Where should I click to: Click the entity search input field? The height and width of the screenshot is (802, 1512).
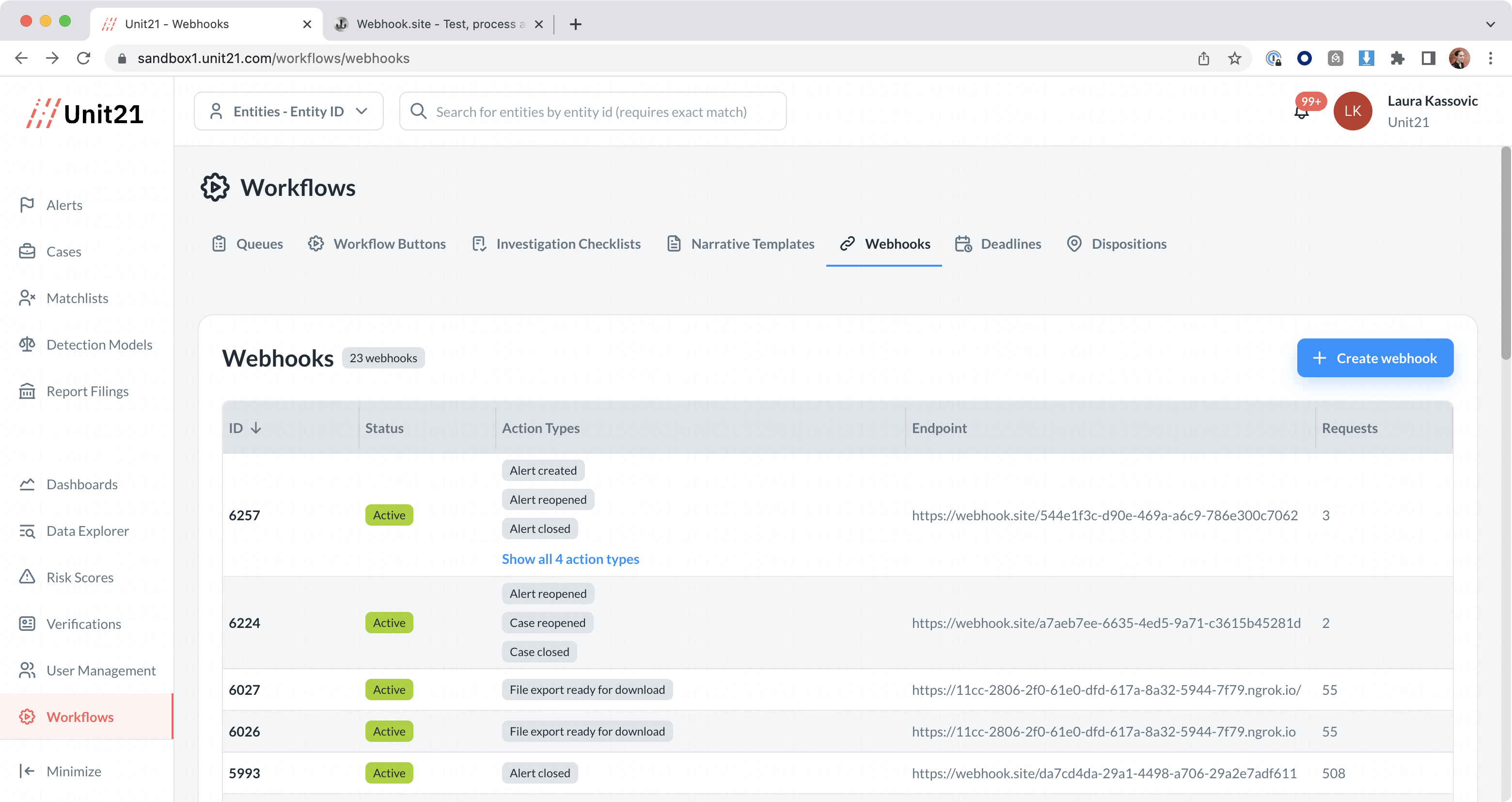point(593,112)
